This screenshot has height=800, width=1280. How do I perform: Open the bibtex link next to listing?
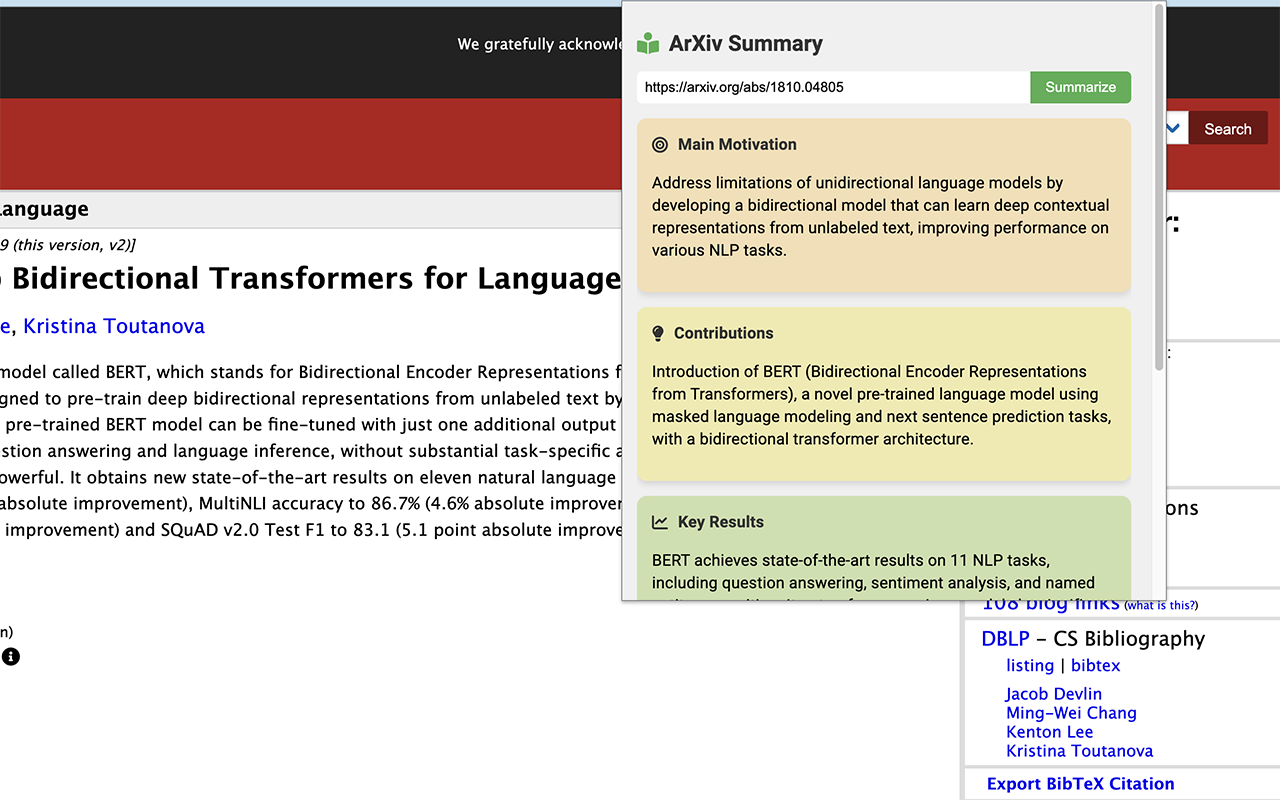(x=1095, y=665)
